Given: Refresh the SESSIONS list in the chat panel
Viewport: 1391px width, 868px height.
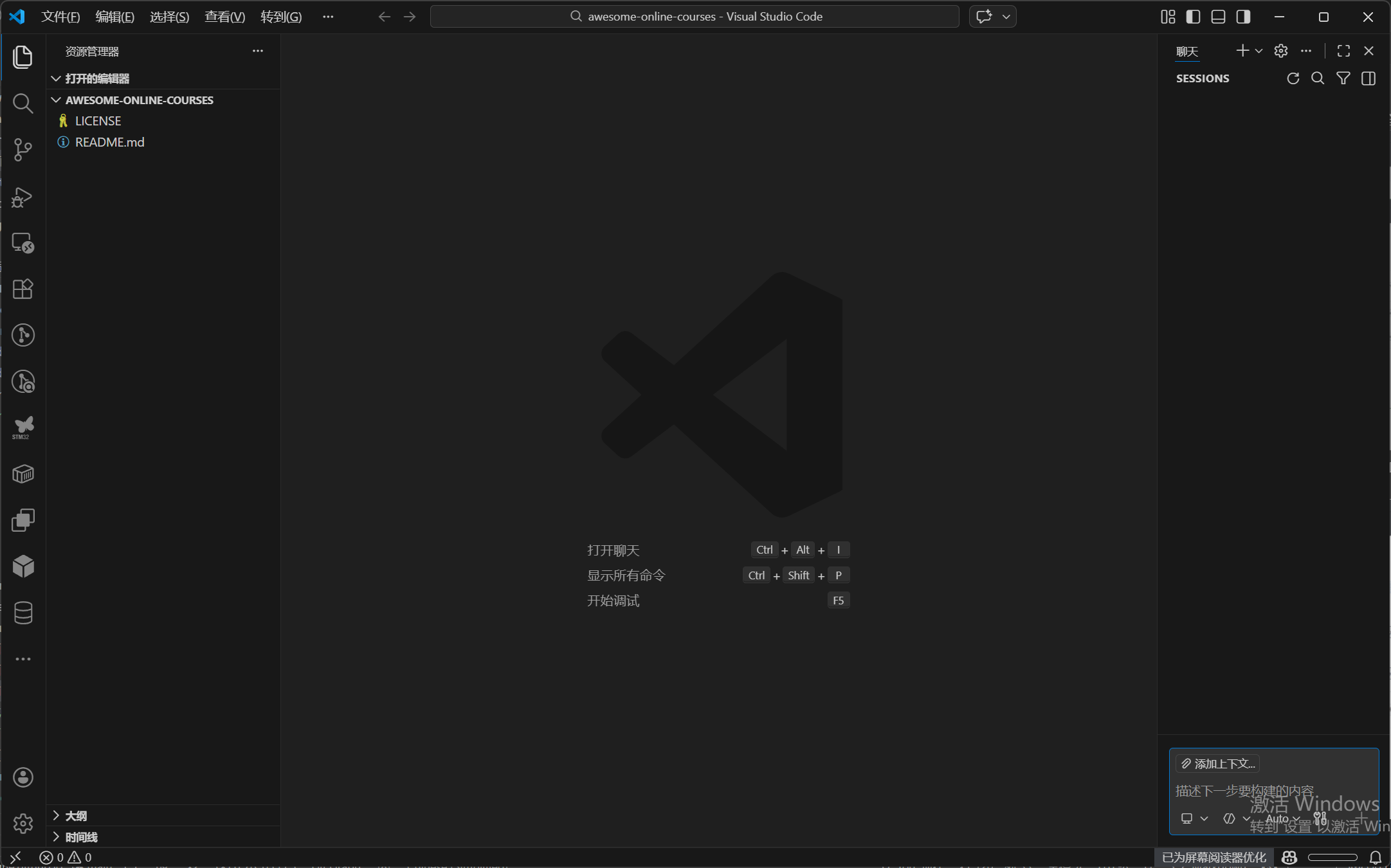Looking at the screenshot, I should tap(1293, 78).
